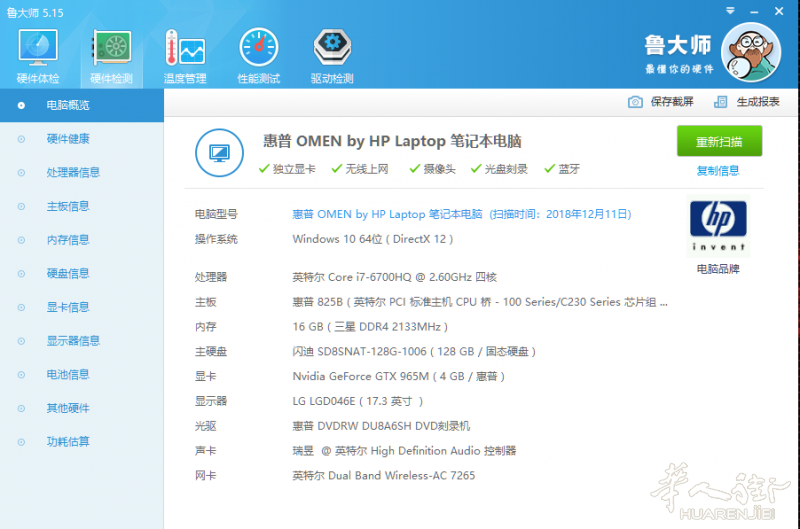
Task: Click the HP invent brand logo
Action: tap(718, 225)
